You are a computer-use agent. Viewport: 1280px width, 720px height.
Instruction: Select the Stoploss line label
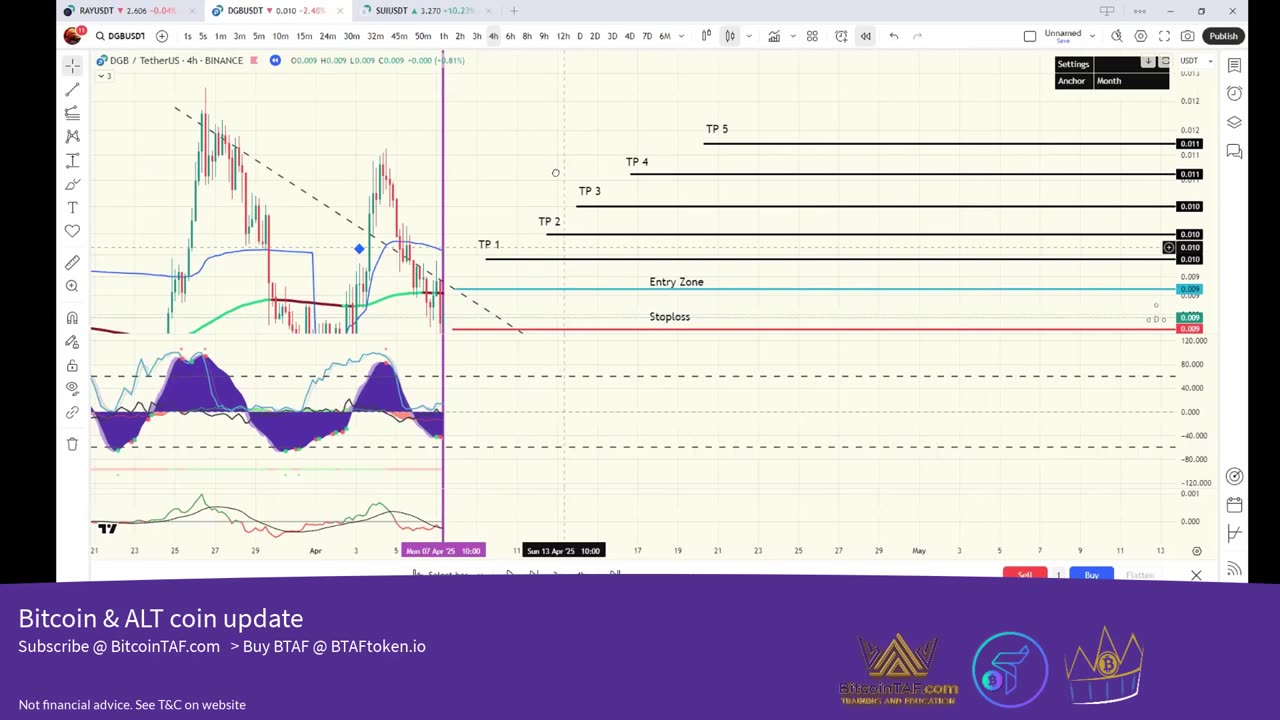point(669,317)
